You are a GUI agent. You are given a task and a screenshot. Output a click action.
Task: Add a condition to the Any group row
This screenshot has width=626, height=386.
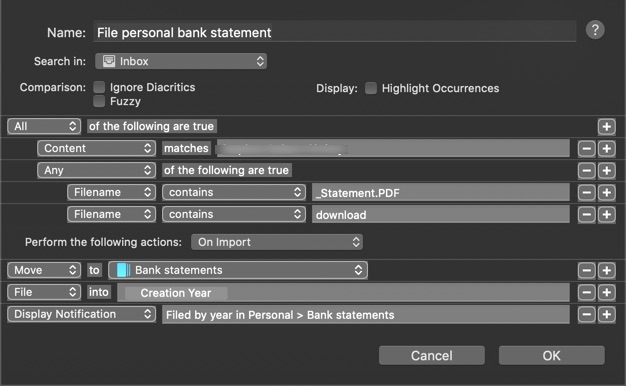click(606, 171)
